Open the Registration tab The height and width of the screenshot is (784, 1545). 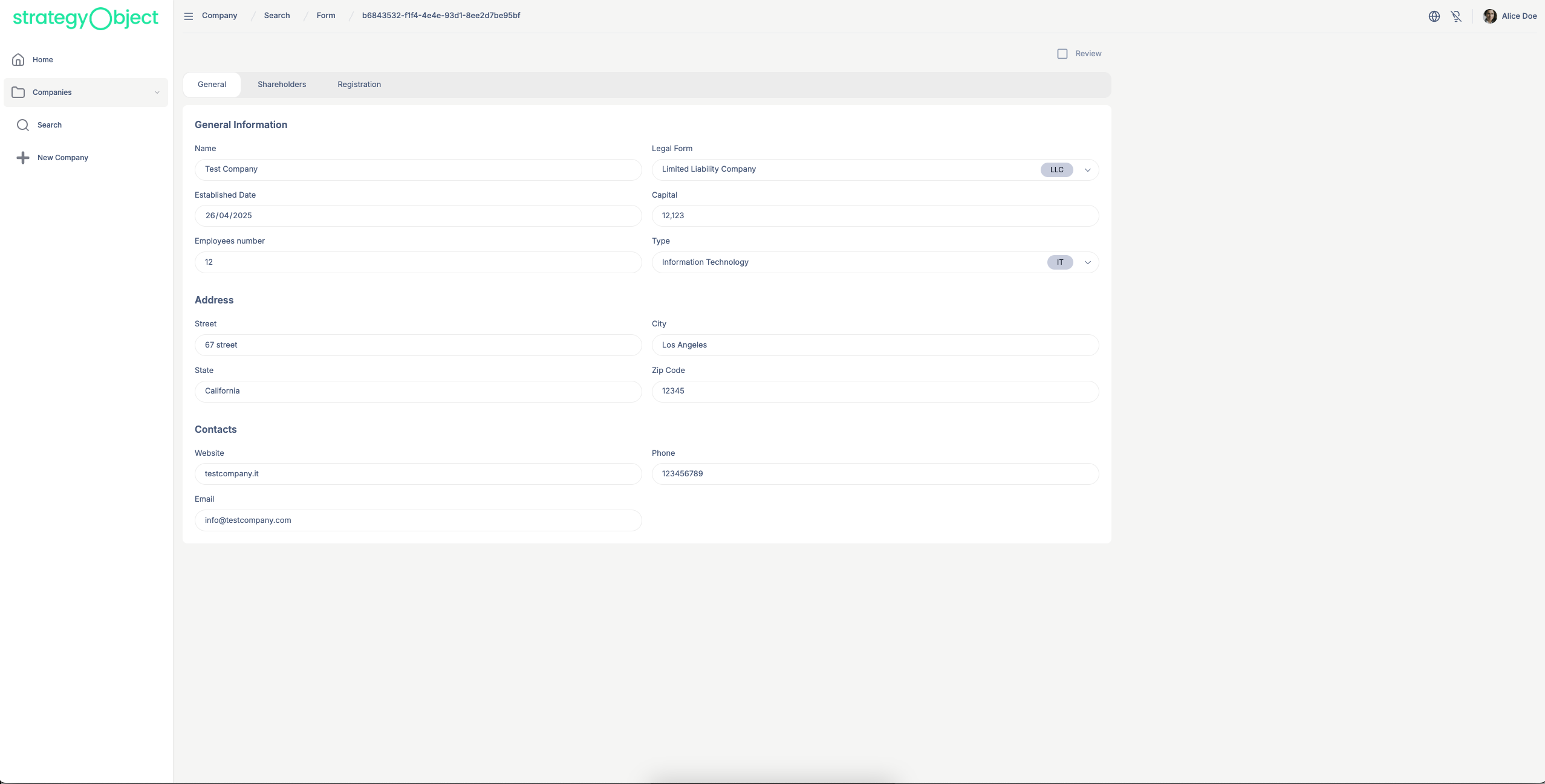pos(359,85)
